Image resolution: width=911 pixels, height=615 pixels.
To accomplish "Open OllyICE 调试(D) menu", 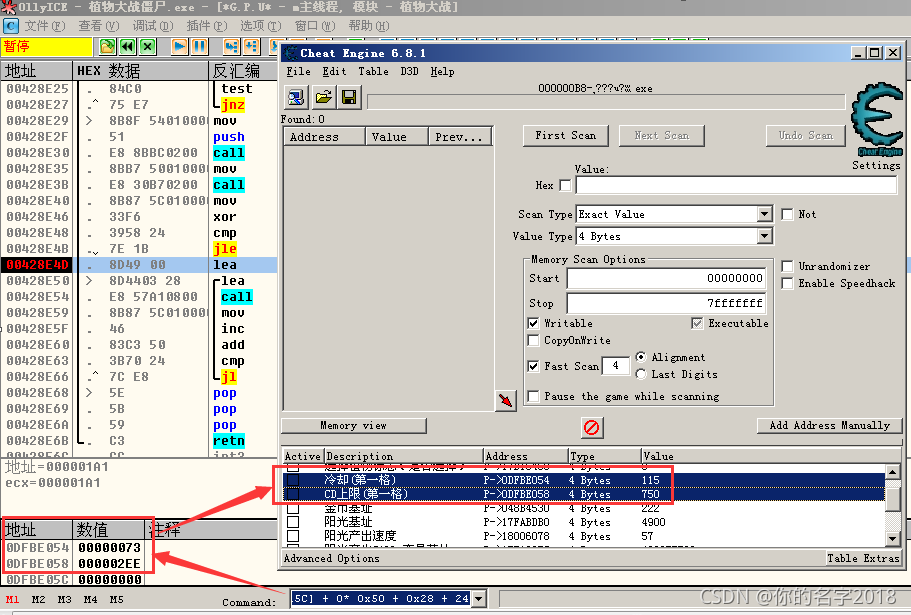I will pos(153,26).
